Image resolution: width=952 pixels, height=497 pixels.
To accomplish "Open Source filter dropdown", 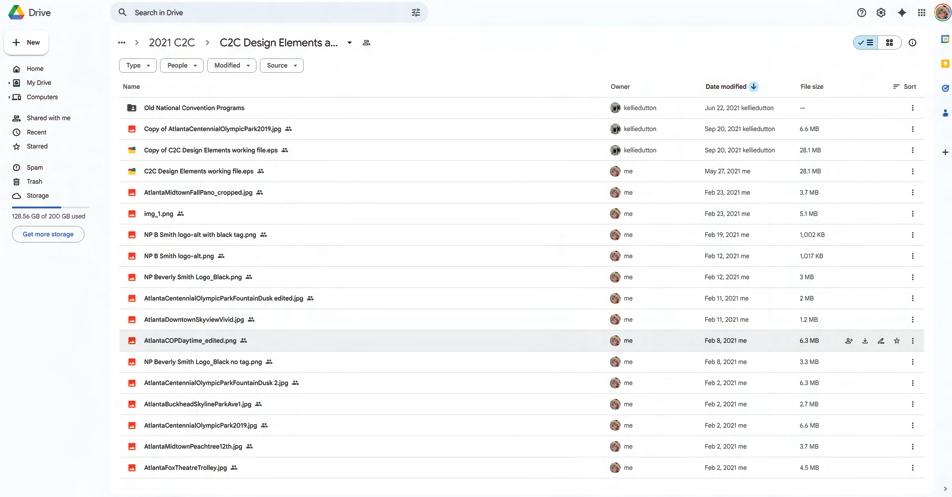I will [282, 66].
